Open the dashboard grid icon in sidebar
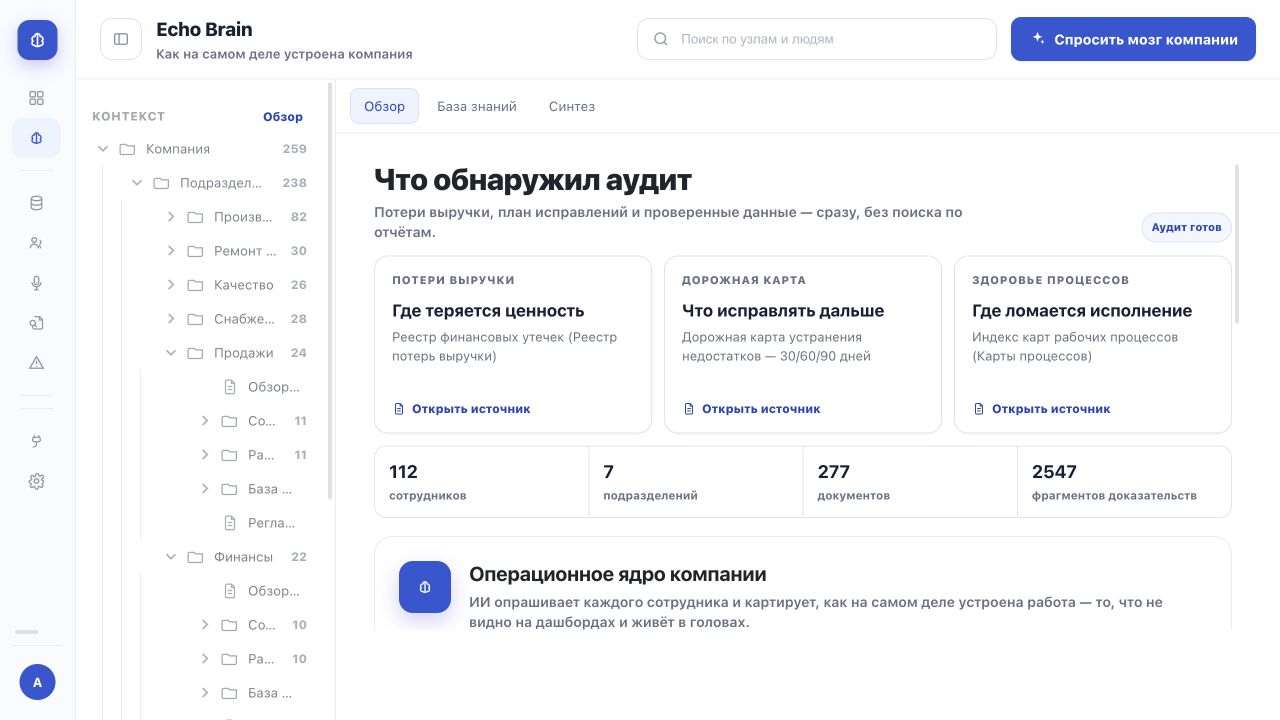 pyautogui.click(x=37, y=98)
